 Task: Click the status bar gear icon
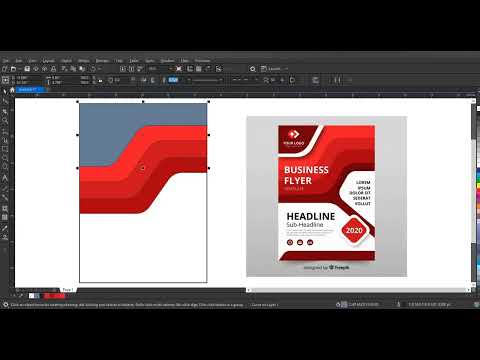coord(5,304)
